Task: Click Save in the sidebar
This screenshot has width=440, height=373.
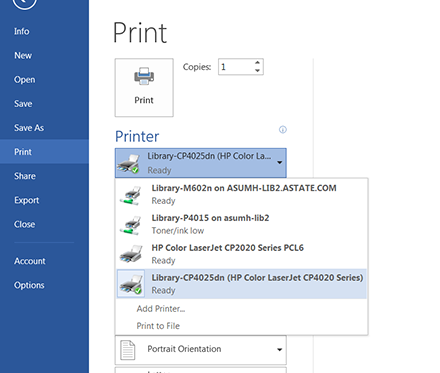Action: (x=23, y=104)
